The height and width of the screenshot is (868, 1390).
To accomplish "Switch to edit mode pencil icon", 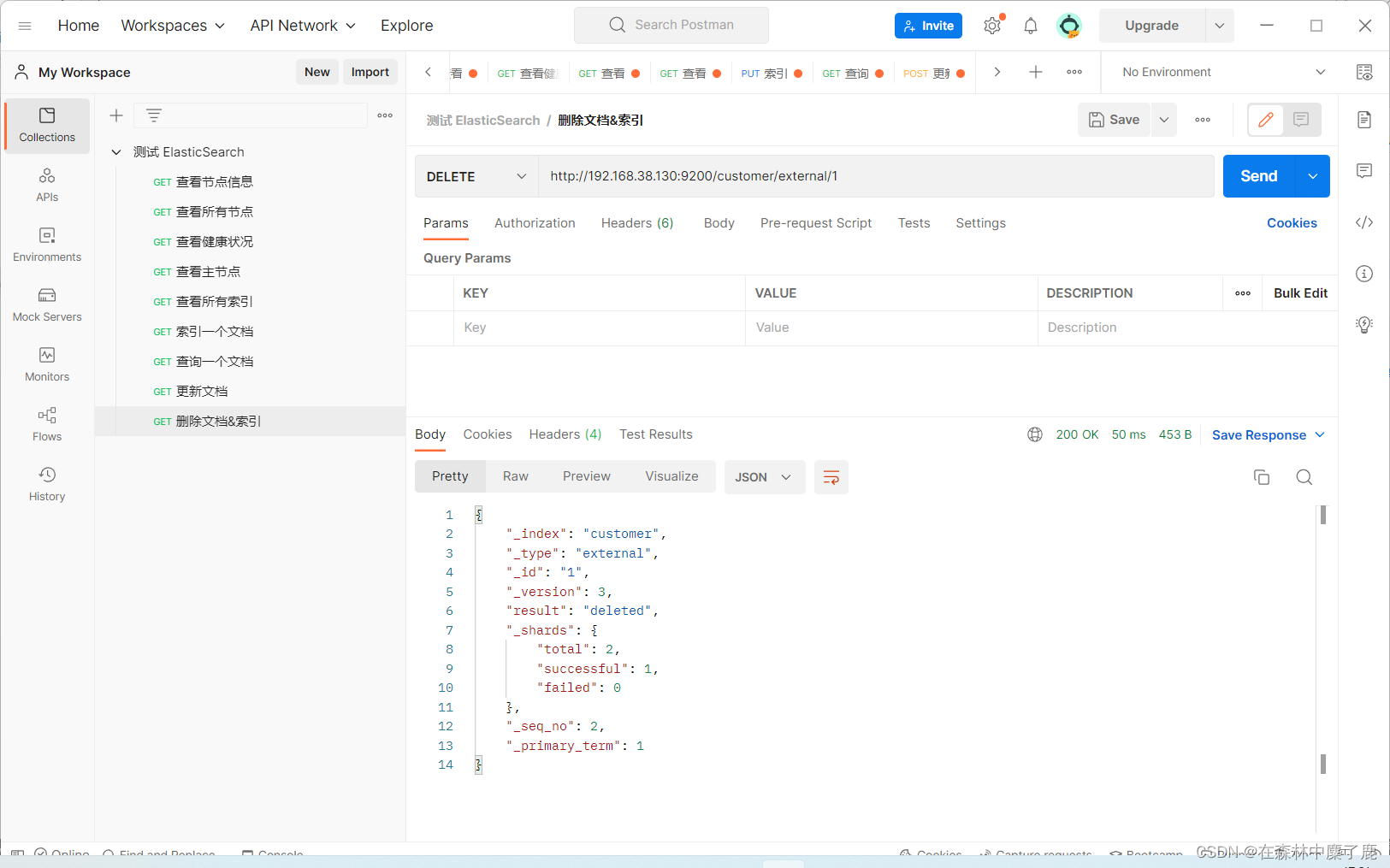I will pyautogui.click(x=1266, y=120).
